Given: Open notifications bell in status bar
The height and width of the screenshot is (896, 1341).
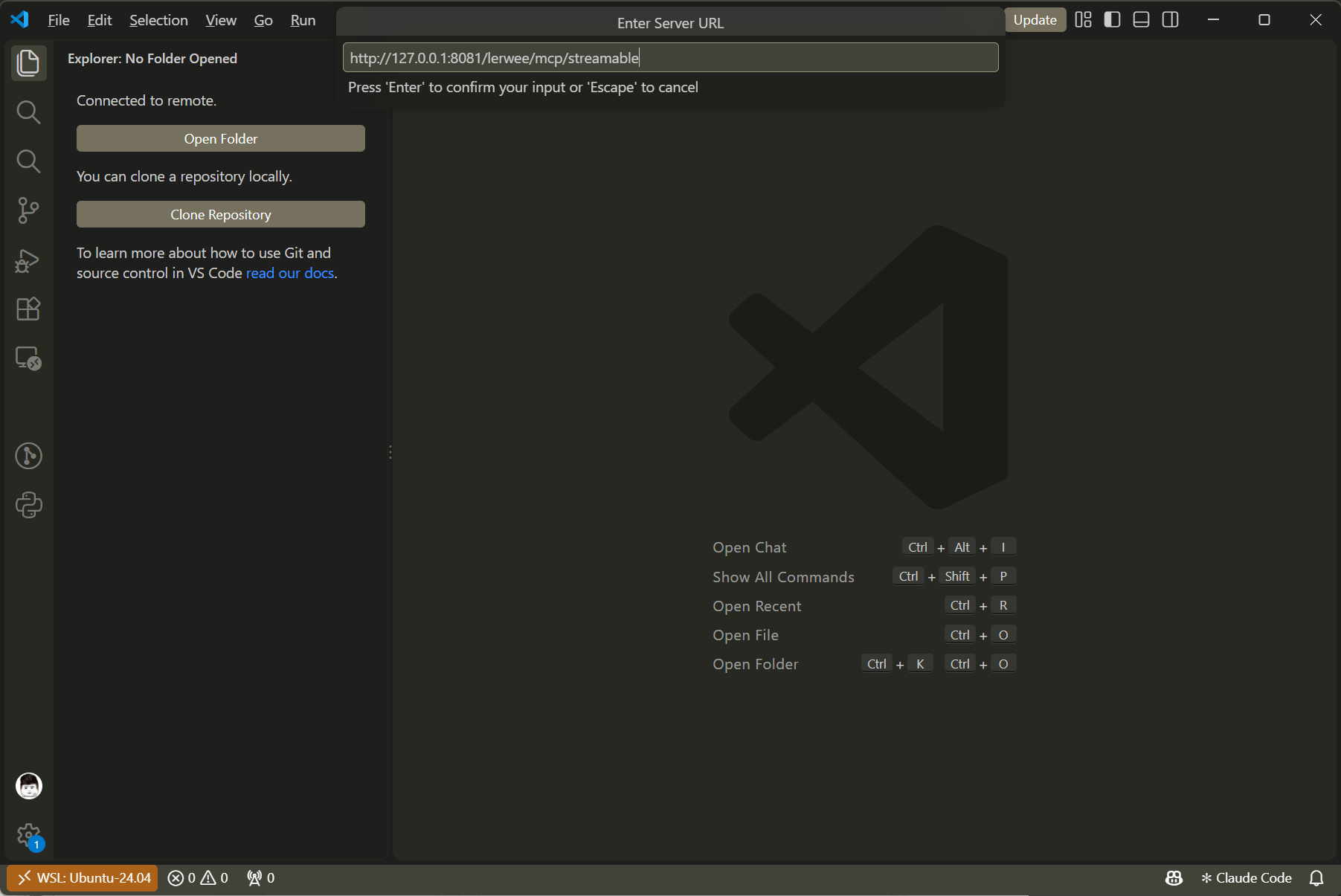Looking at the screenshot, I should 1316,878.
